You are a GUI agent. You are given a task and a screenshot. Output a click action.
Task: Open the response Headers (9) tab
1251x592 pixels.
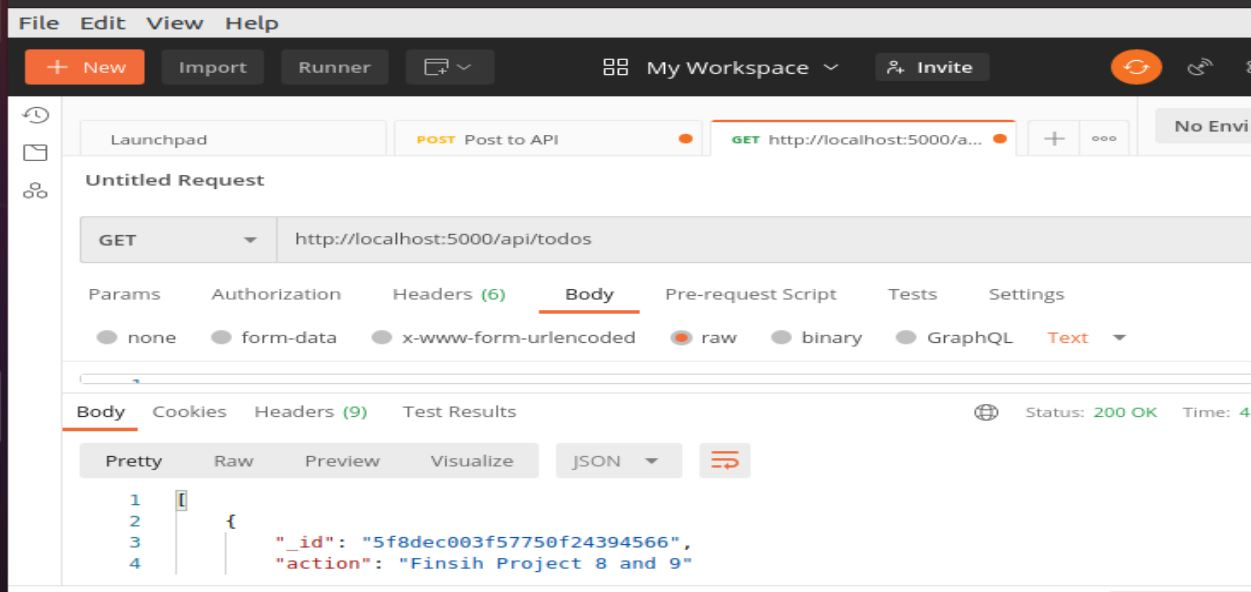click(x=311, y=412)
